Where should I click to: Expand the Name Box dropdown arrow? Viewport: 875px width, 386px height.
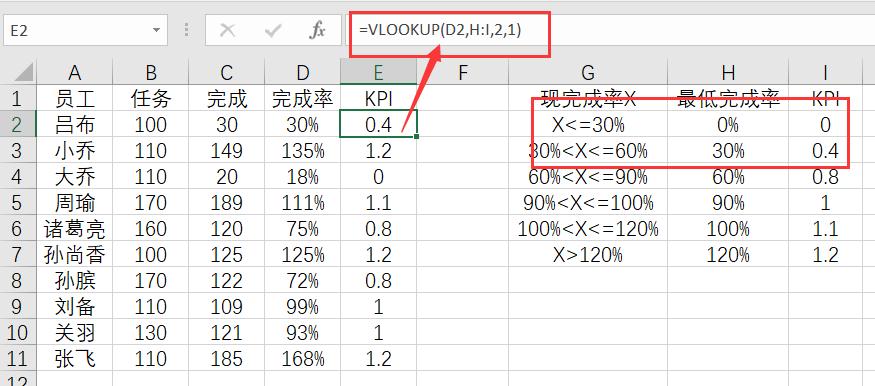tap(156, 30)
